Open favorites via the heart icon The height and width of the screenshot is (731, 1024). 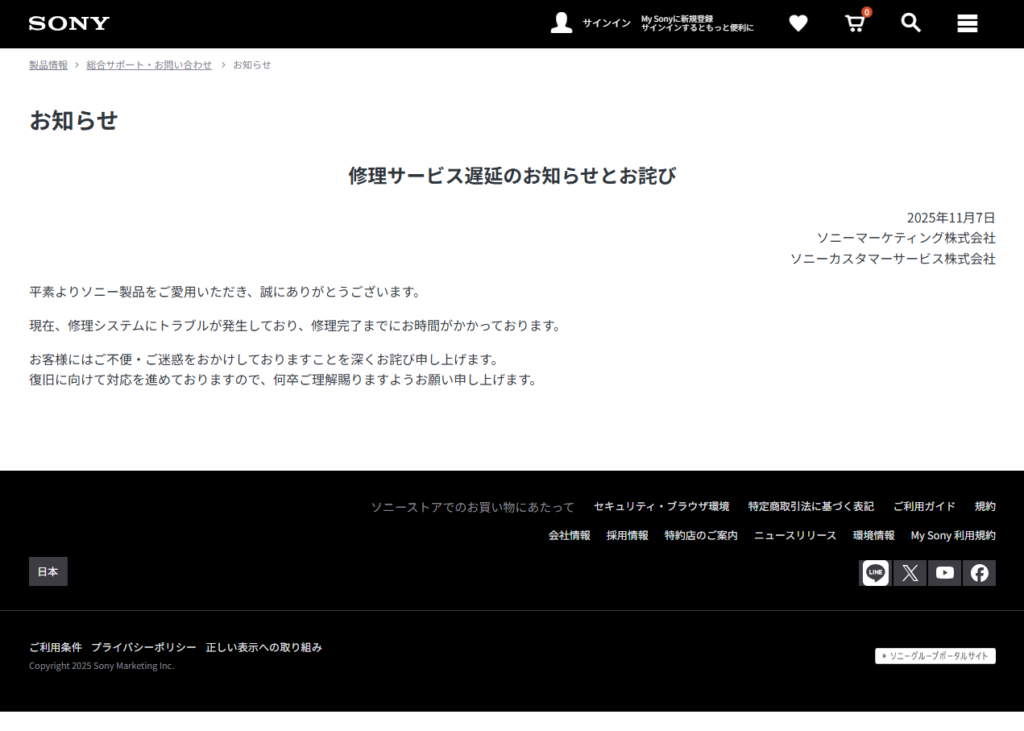[798, 22]
